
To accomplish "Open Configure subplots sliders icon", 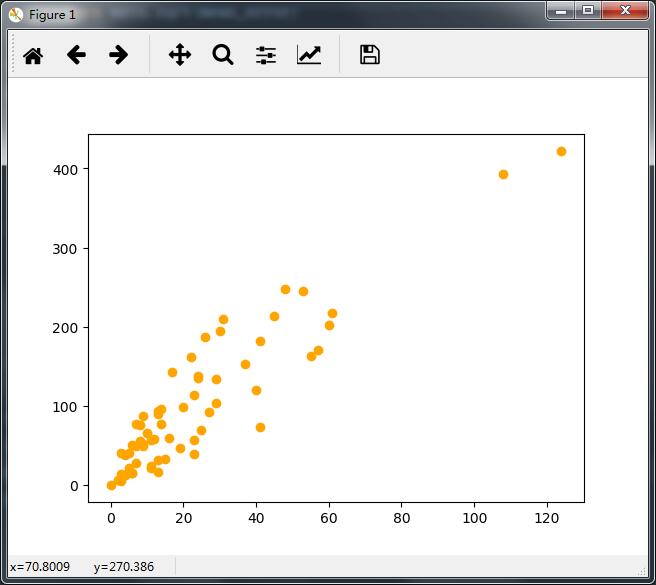I will tap(266, 55).
